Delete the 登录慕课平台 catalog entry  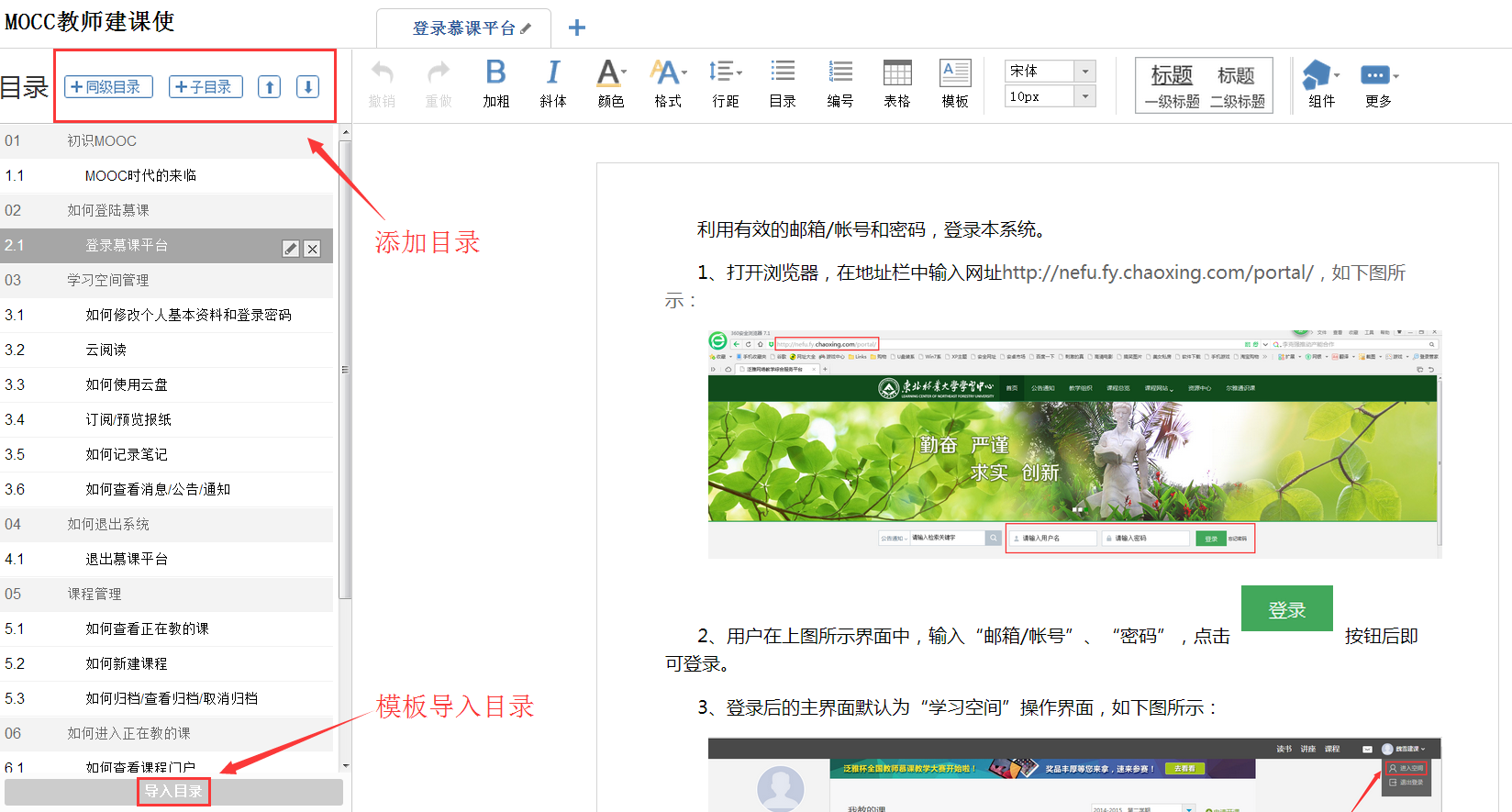coord(313,249)
